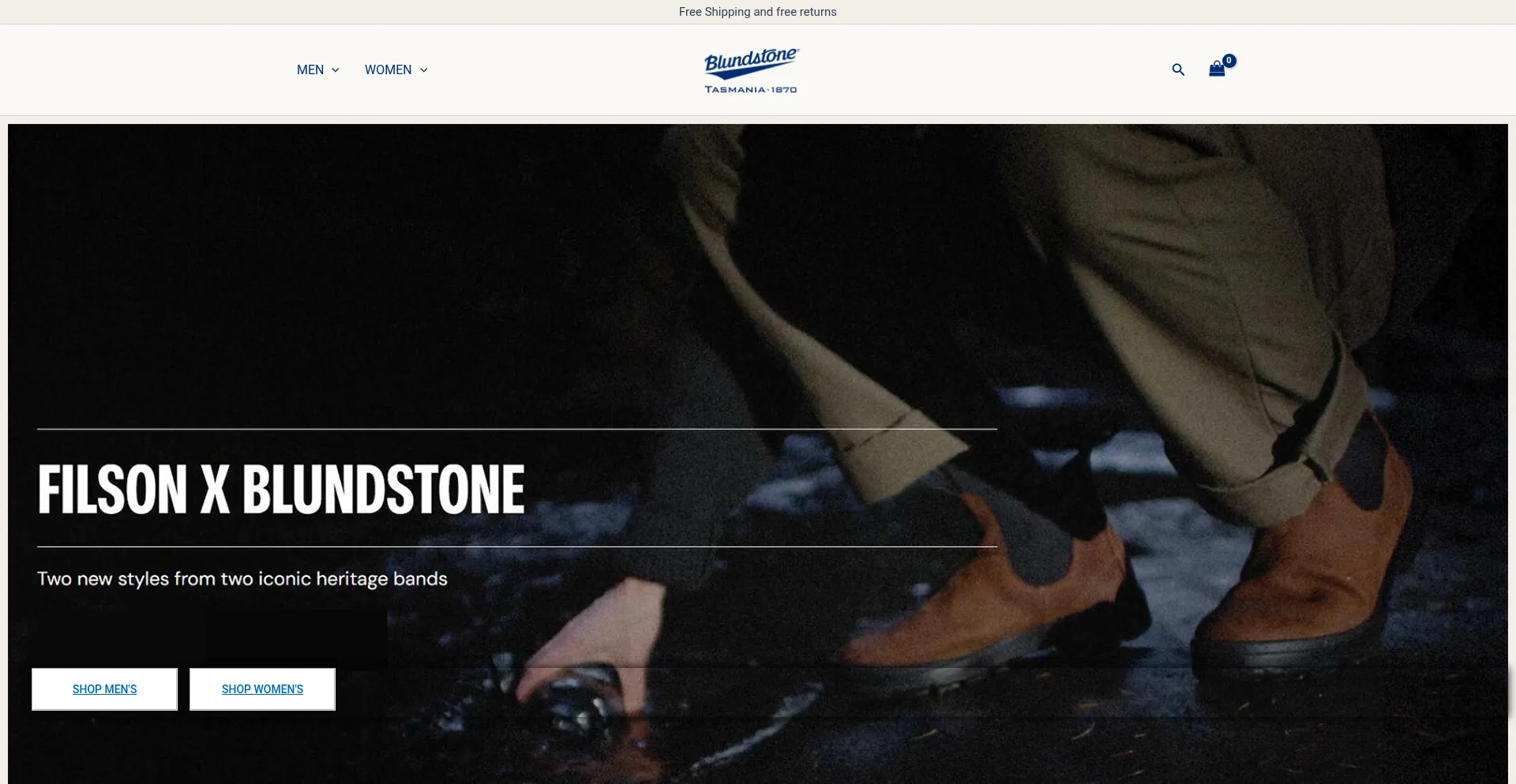Open the MEN navigation menu
1516x784 pixels.
310,69
